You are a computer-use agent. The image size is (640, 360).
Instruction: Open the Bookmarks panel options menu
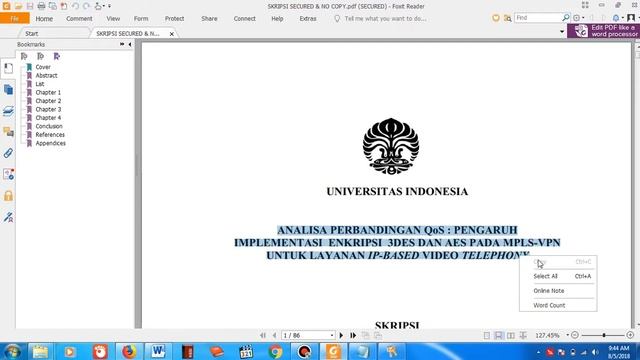(x=122, y=44)
